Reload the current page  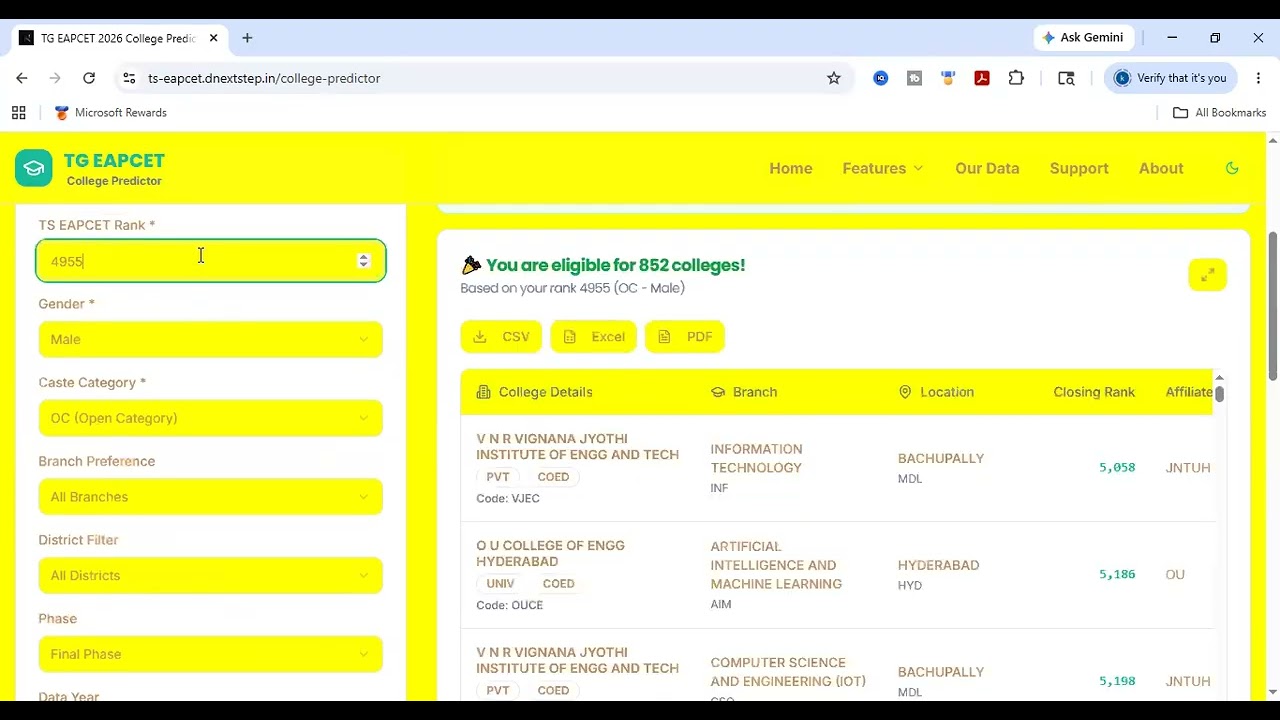point(89,78)
